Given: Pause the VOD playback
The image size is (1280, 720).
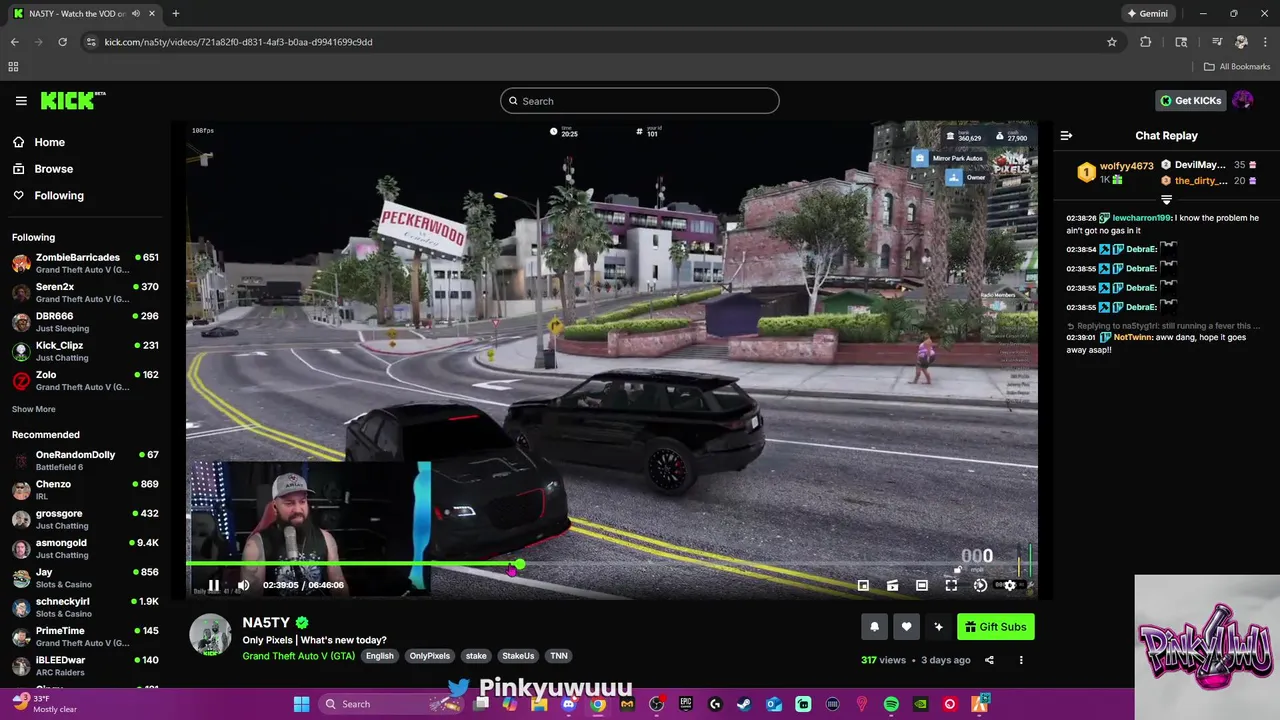Looking at the screenshot, I should [213, 585].
